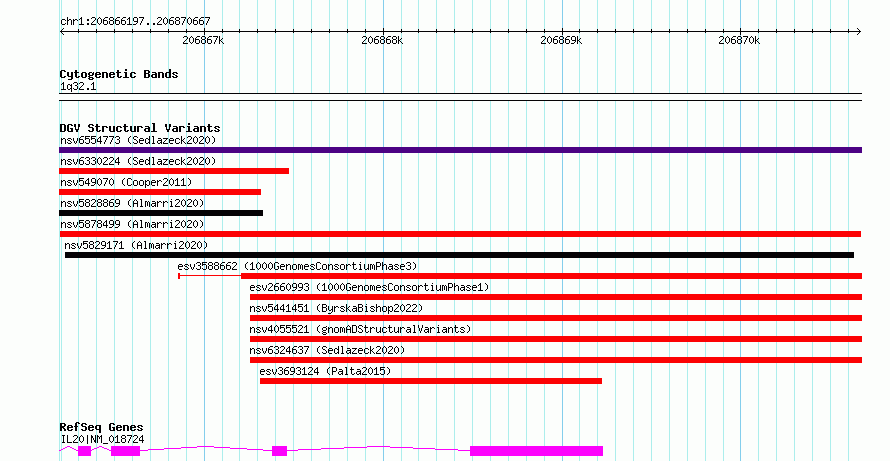Open the nsv5878499 (Almarri2020) label
890x461 pixels.
[132, 224]
